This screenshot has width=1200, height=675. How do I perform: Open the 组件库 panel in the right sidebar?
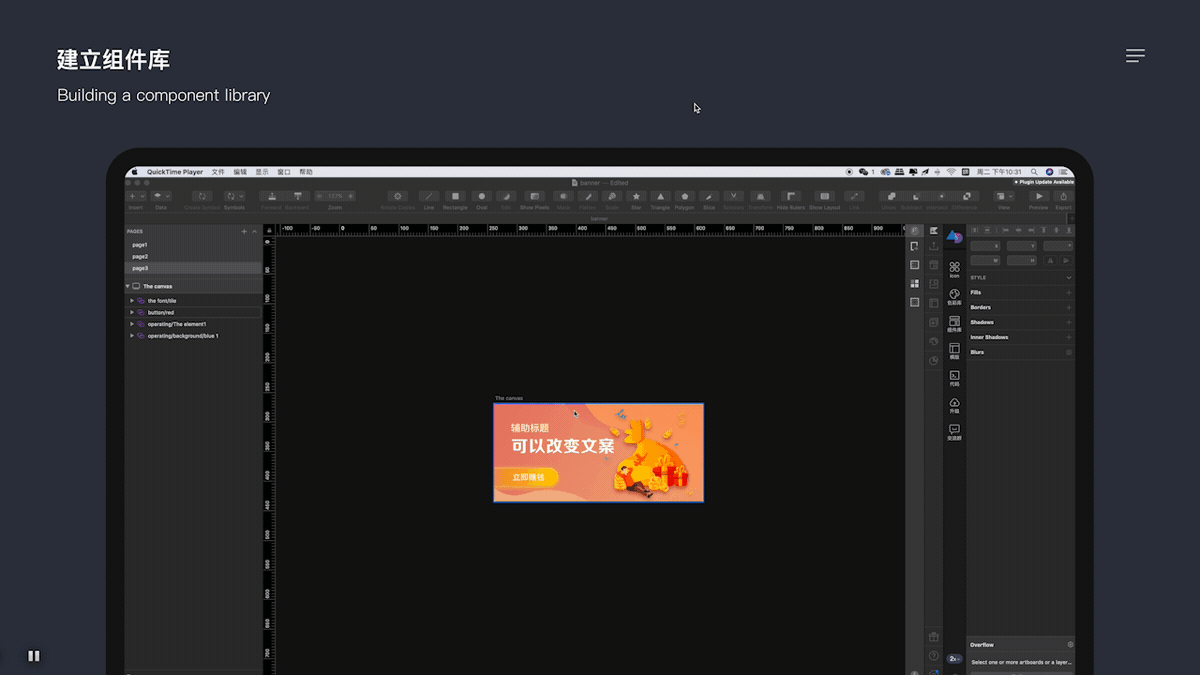click(955, 318)
